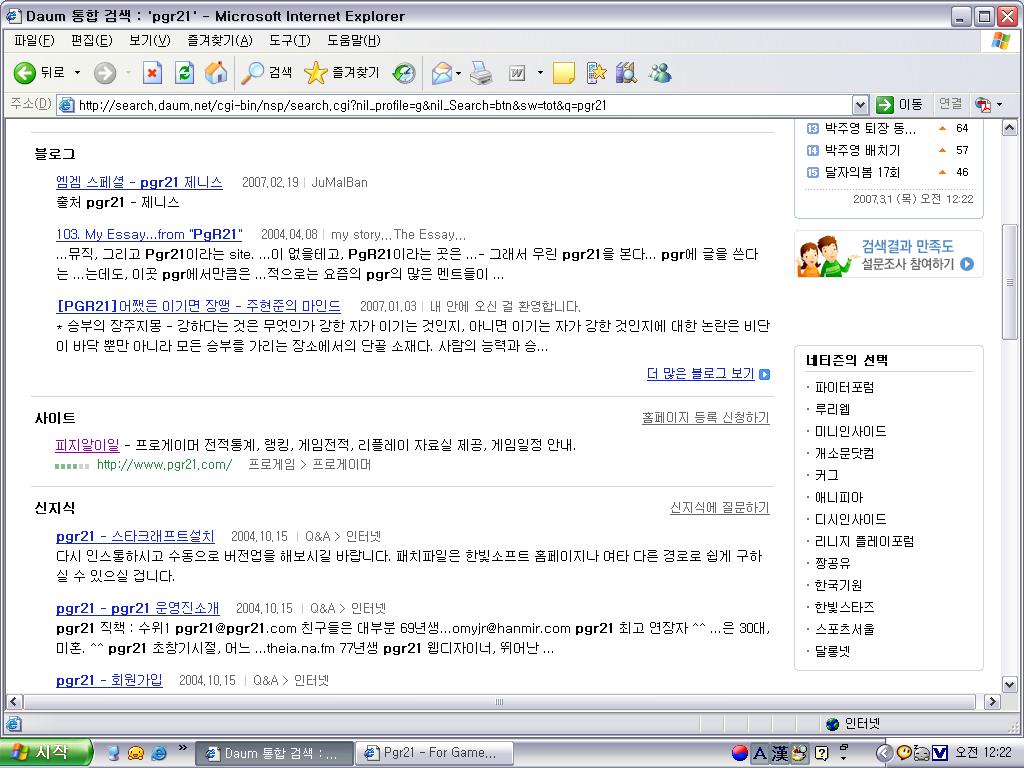This screenshot has height=768, width=1024.
Task: Open the Forward button dropdown arrow
Action: [128, 72]
